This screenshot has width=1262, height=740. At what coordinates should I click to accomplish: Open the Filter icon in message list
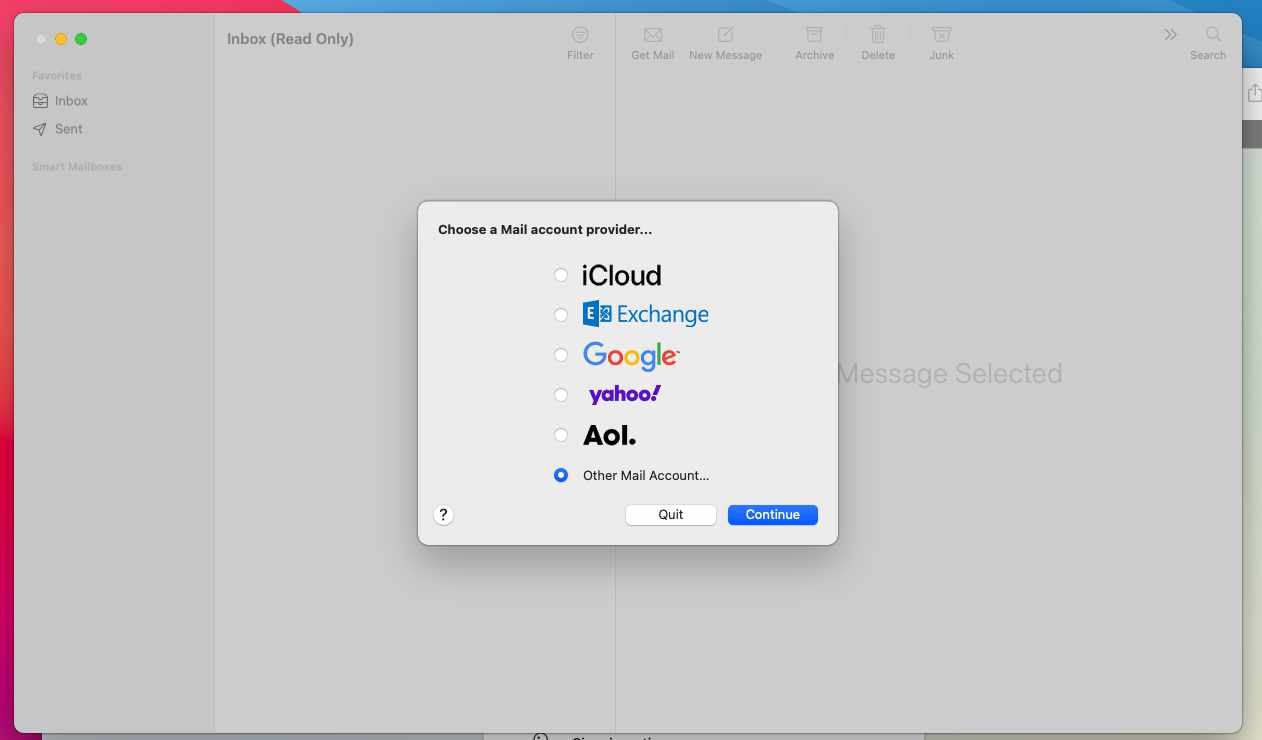[580, 35]
